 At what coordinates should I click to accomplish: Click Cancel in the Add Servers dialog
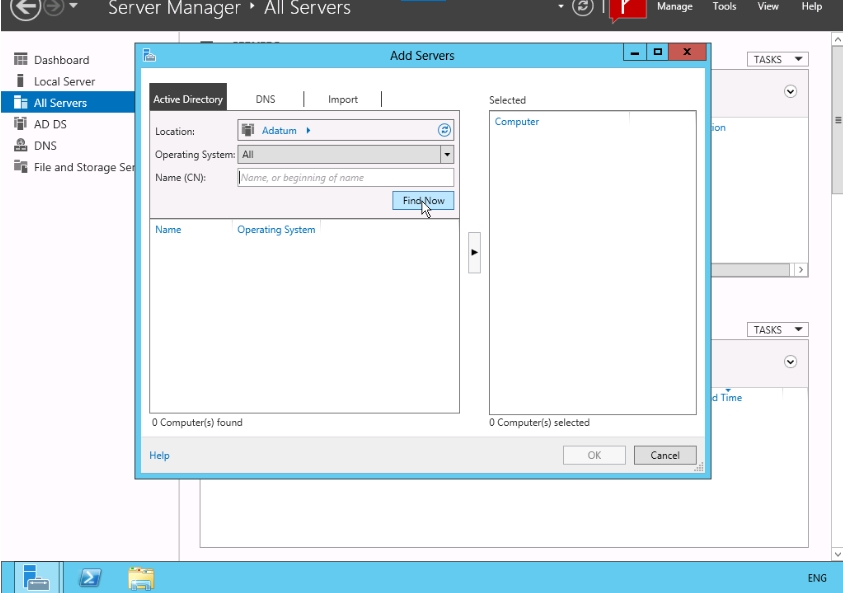[665, 455]
